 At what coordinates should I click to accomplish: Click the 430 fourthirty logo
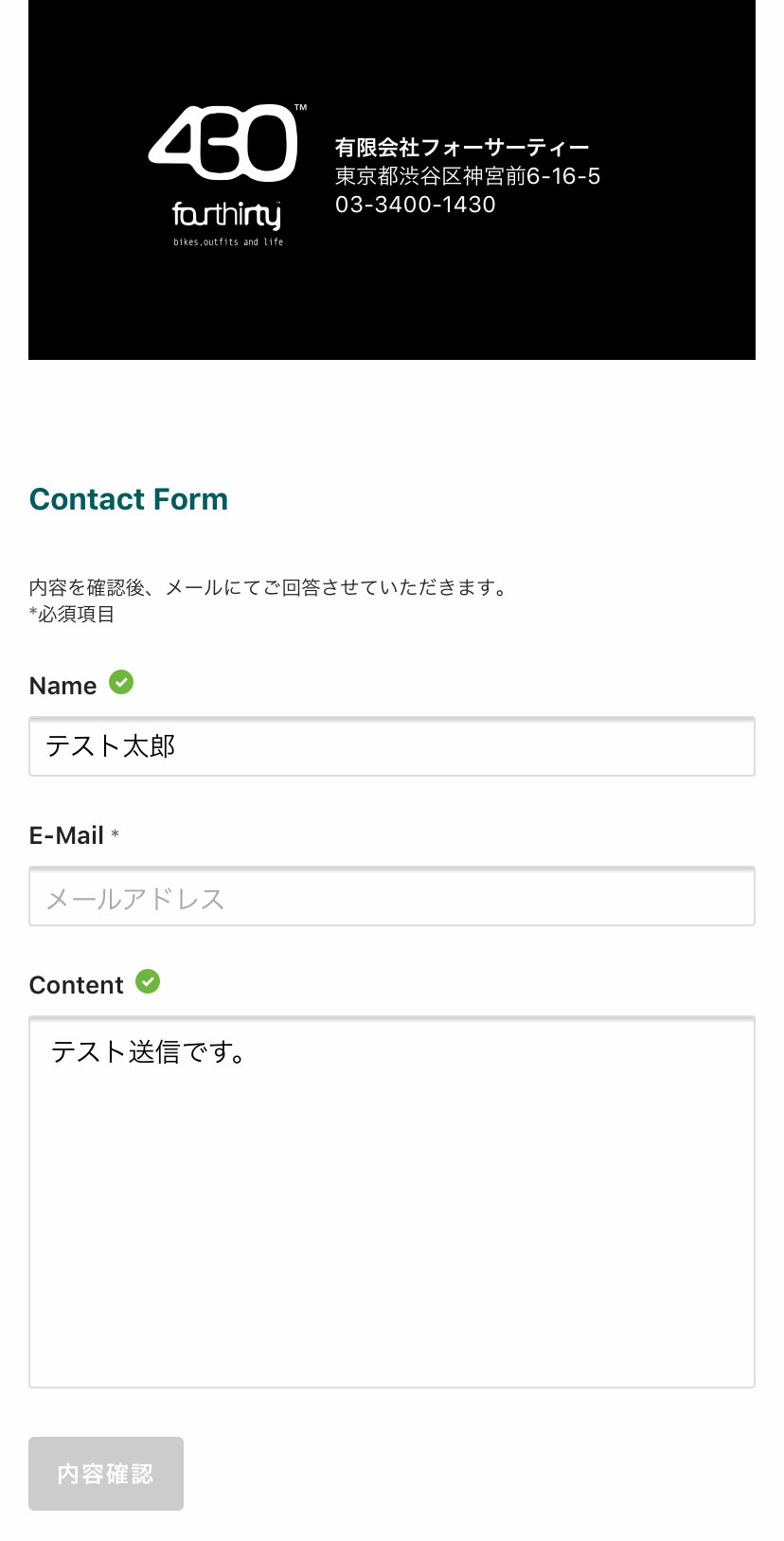coord(227,175)
